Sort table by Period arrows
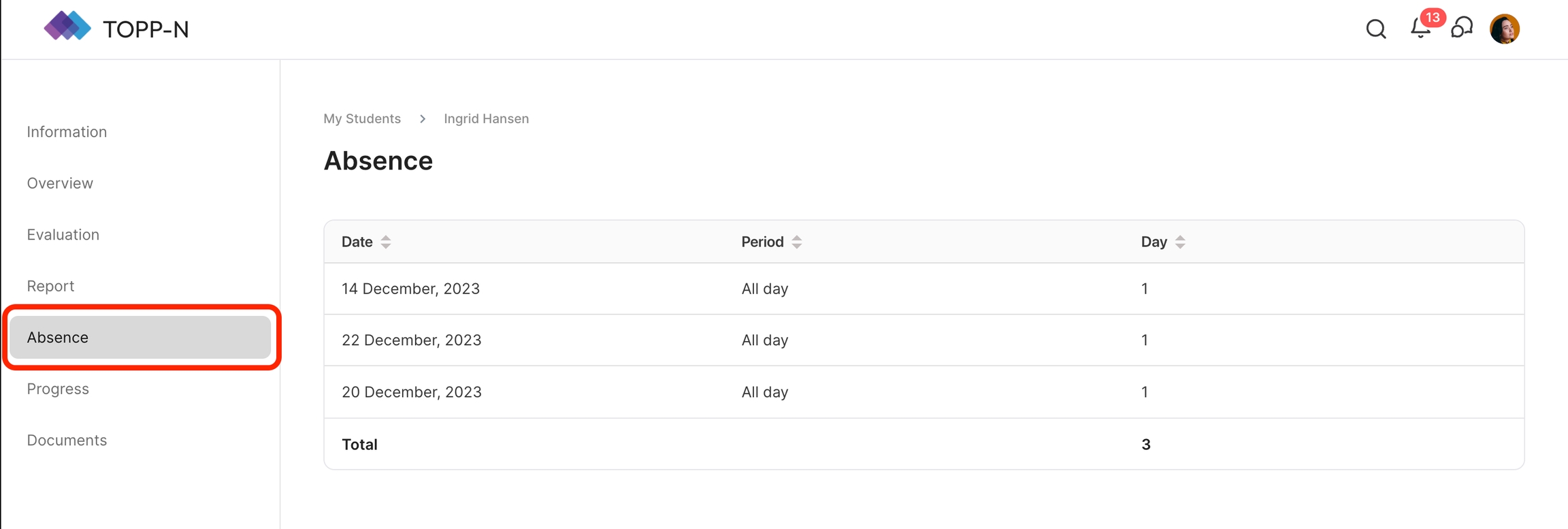This screenshot has height=529, width=1568. point(797,242)
